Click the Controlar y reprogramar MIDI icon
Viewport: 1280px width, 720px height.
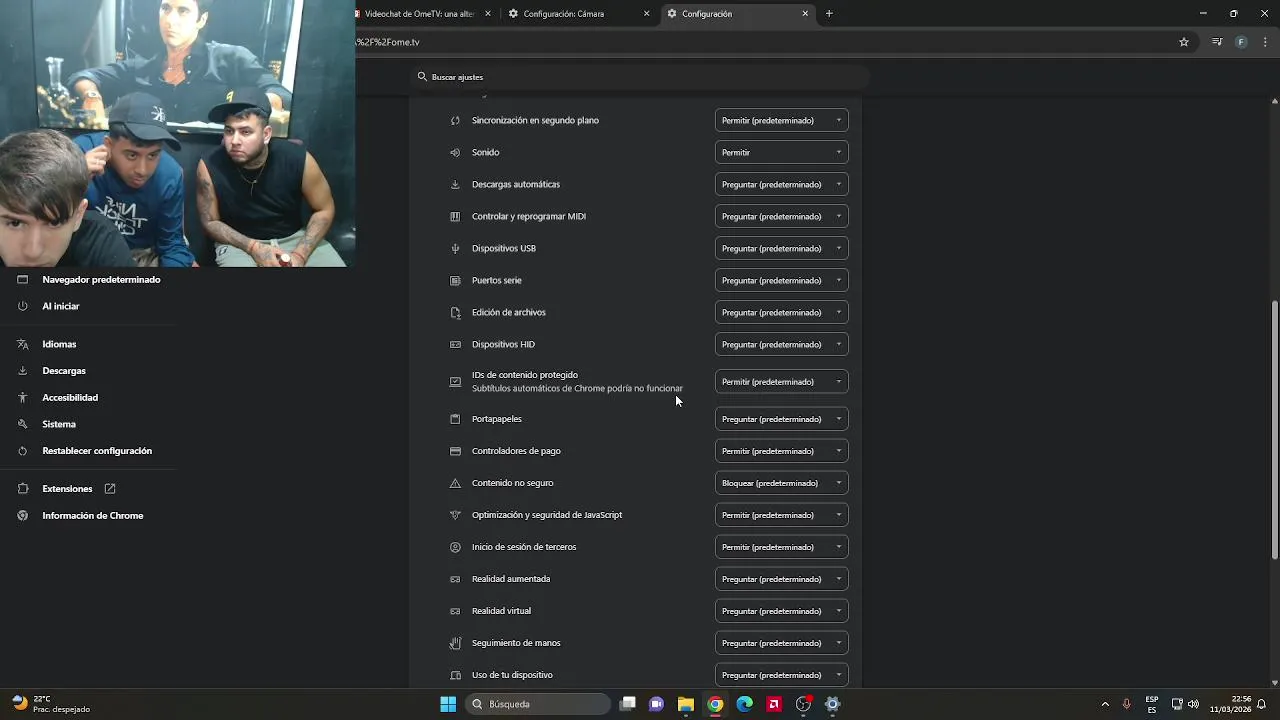pyautogui.click(x=455, y=216)
